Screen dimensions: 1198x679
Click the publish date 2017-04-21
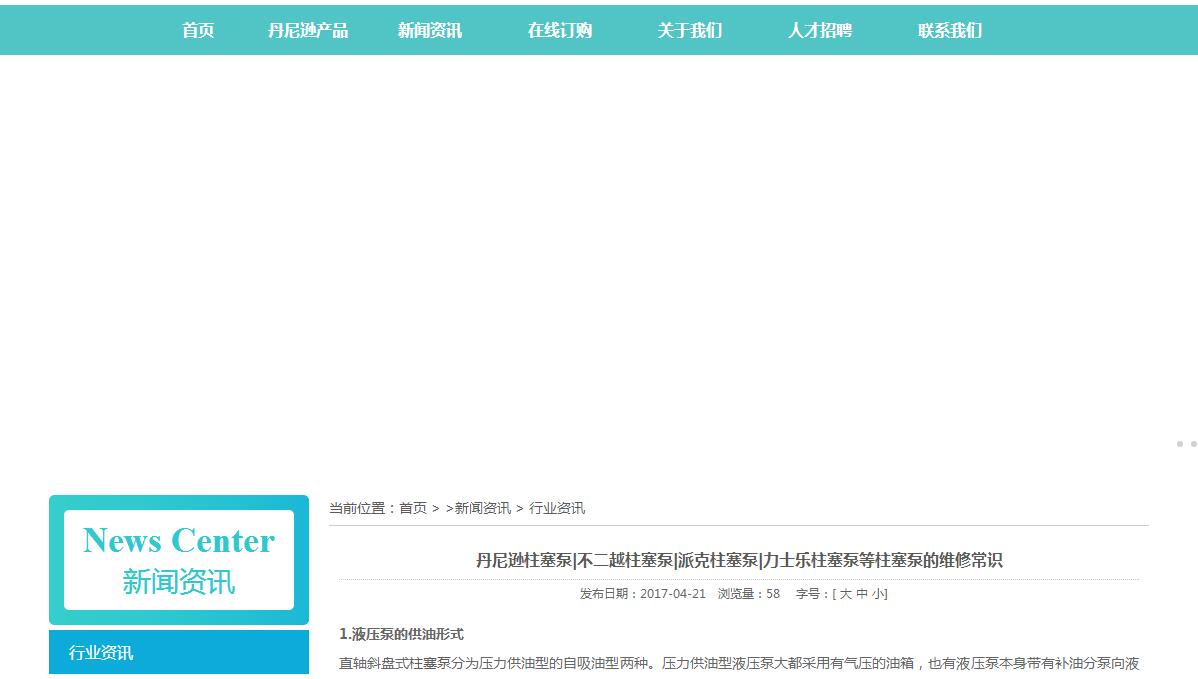pyautogui.click(x=672, y=593)
